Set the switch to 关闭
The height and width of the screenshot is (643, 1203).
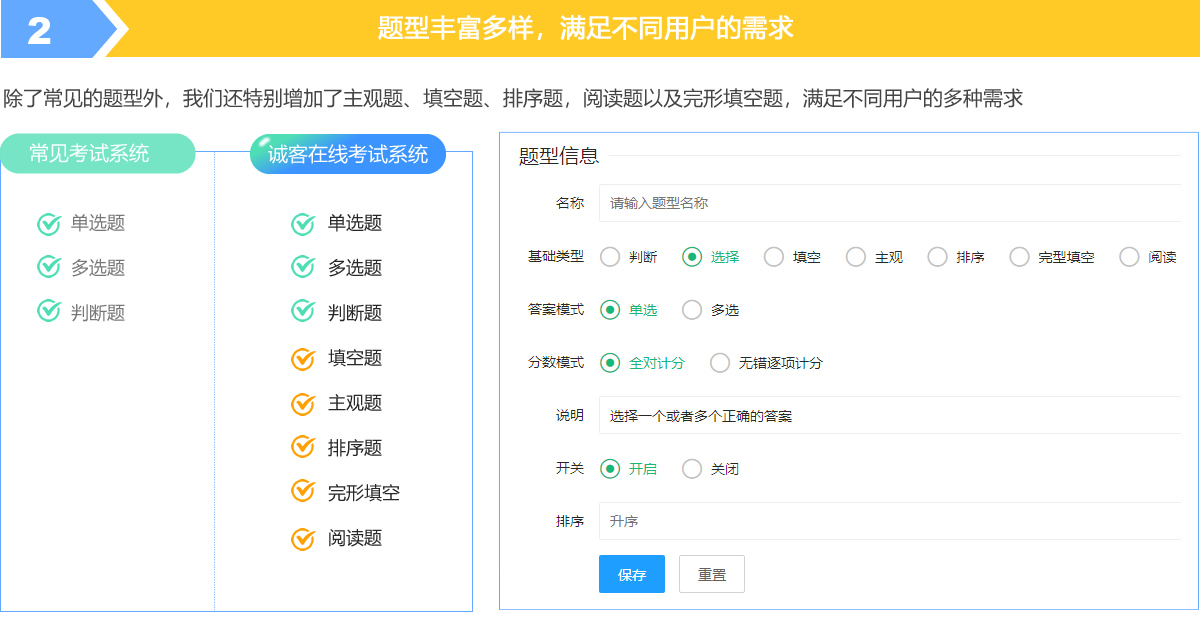click(692, 469)
